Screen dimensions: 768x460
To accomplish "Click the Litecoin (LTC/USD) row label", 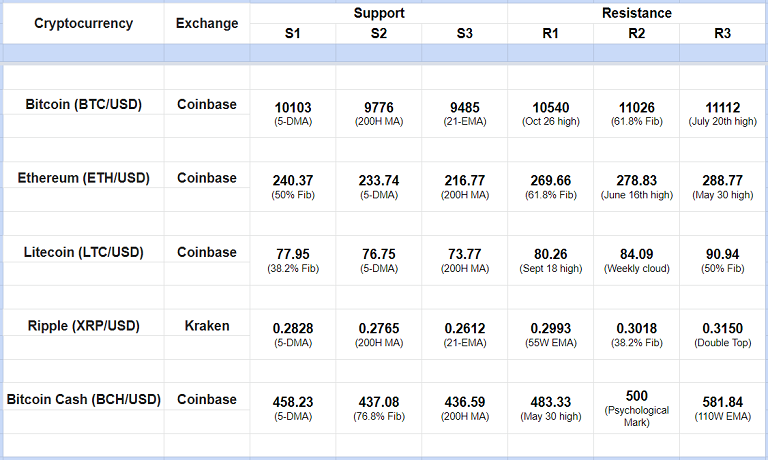I will point(83,252).
